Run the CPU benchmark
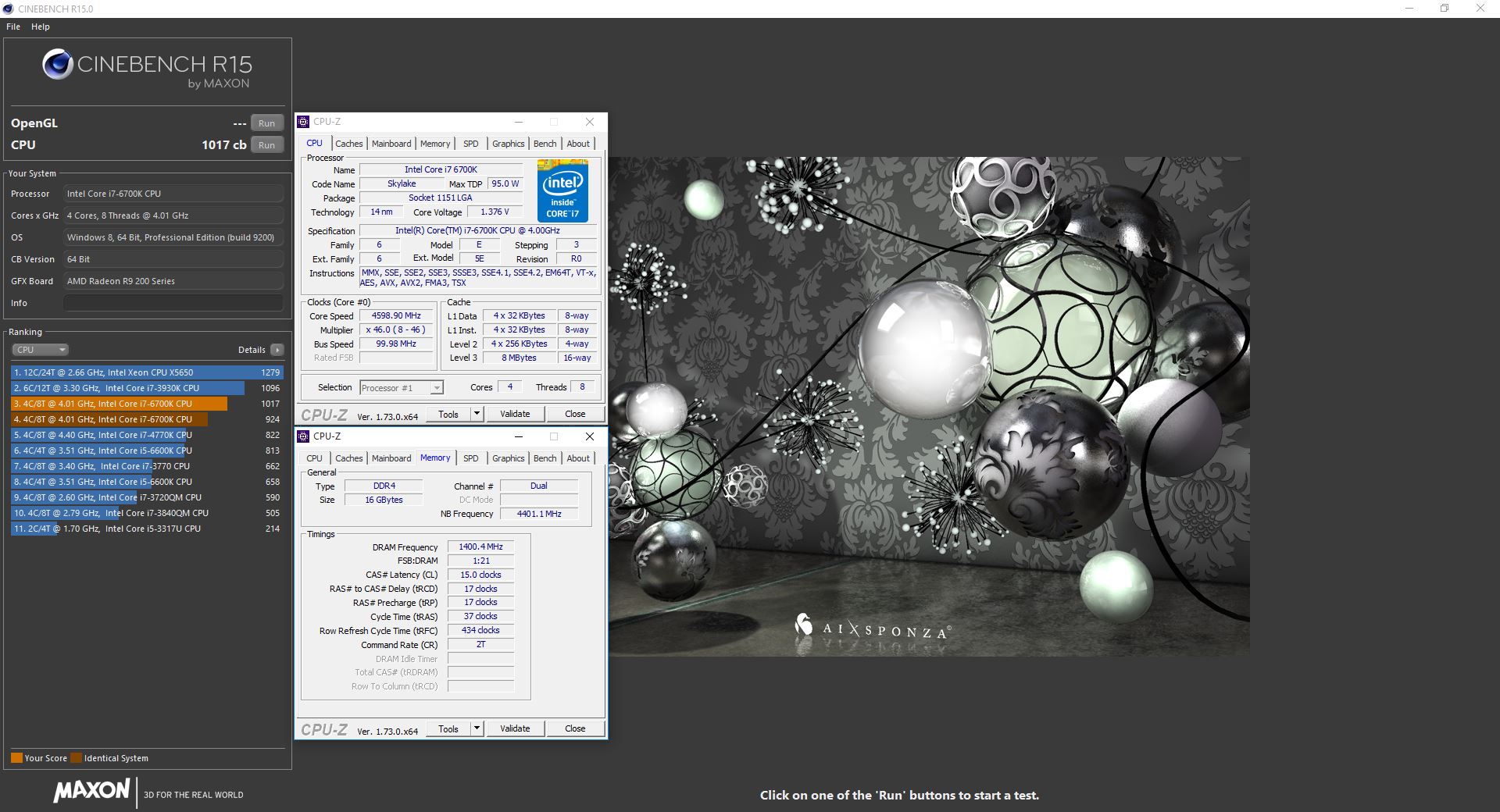 click(x=266, y=145)
